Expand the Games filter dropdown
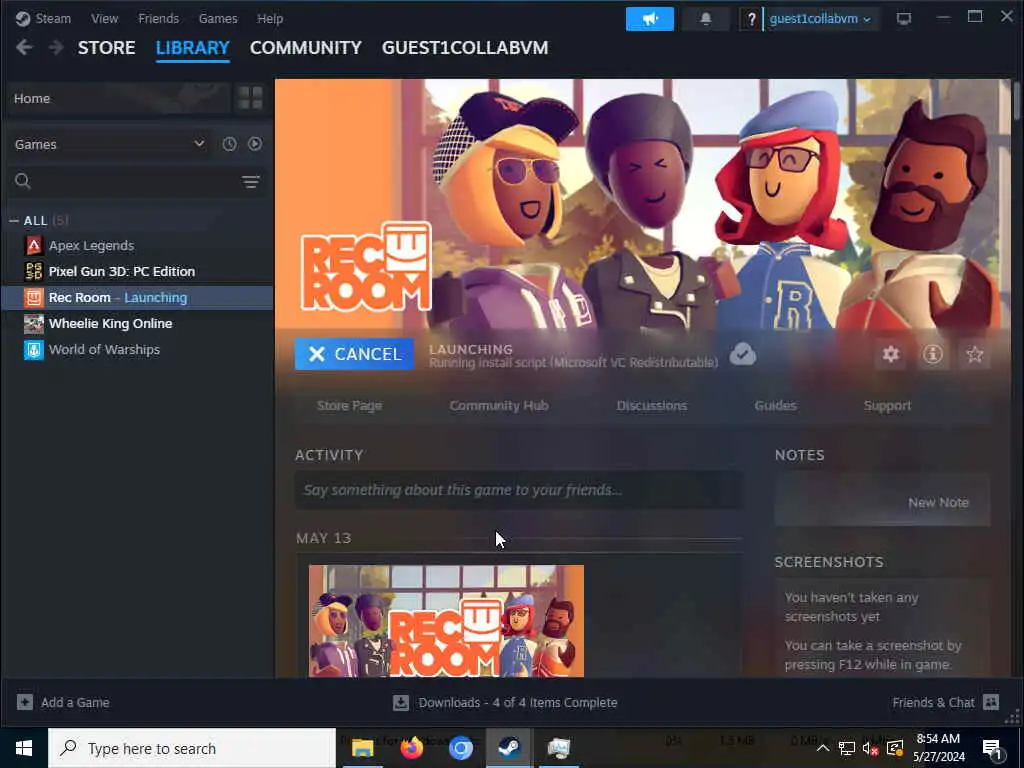1024x768 pixels. [x=110, y=144]
